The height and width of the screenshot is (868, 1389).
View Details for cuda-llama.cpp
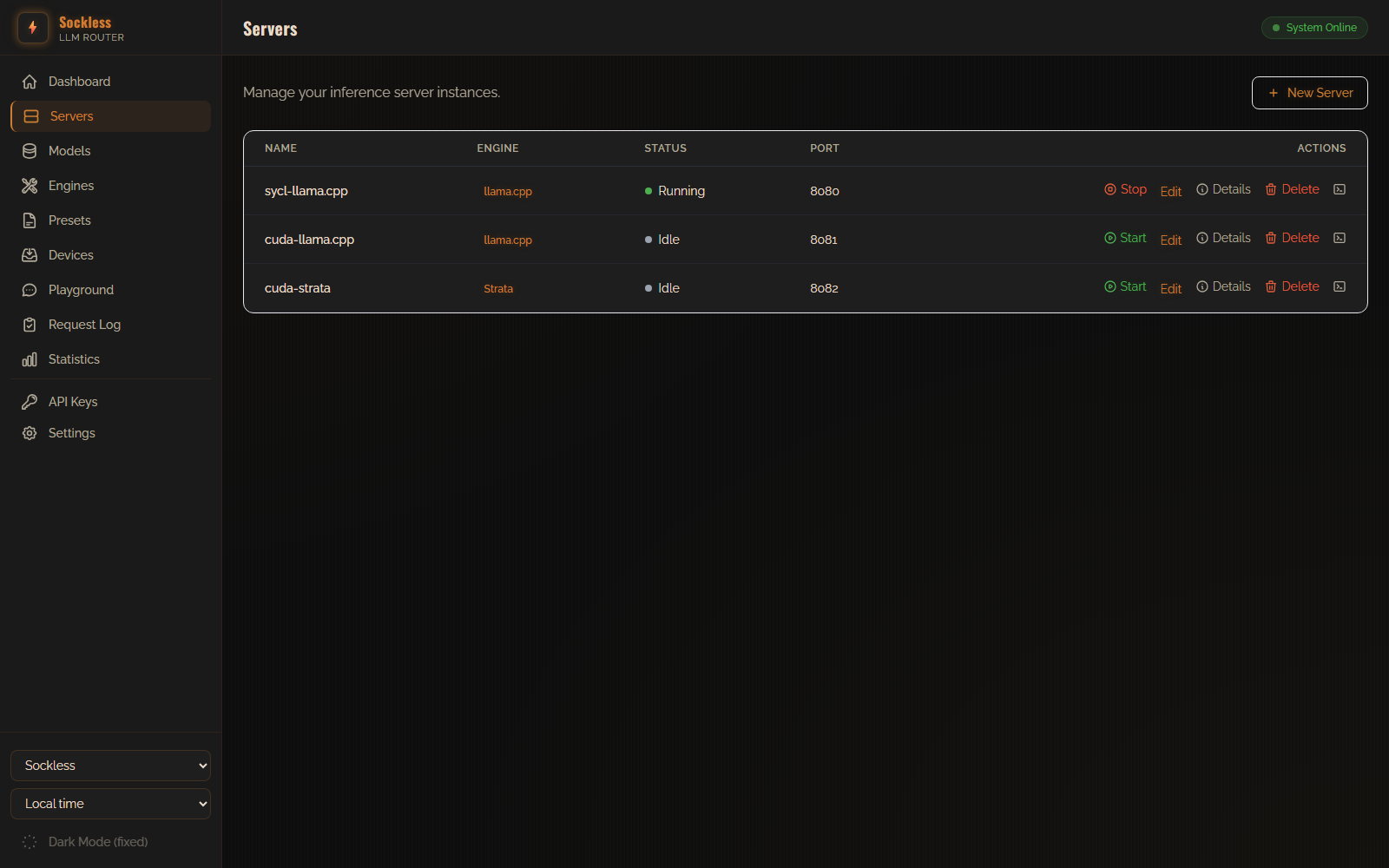tap(1223, 238)
